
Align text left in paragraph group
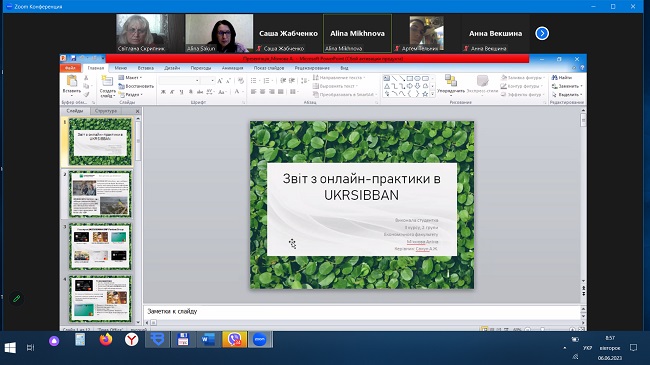(x=253, y=92)
